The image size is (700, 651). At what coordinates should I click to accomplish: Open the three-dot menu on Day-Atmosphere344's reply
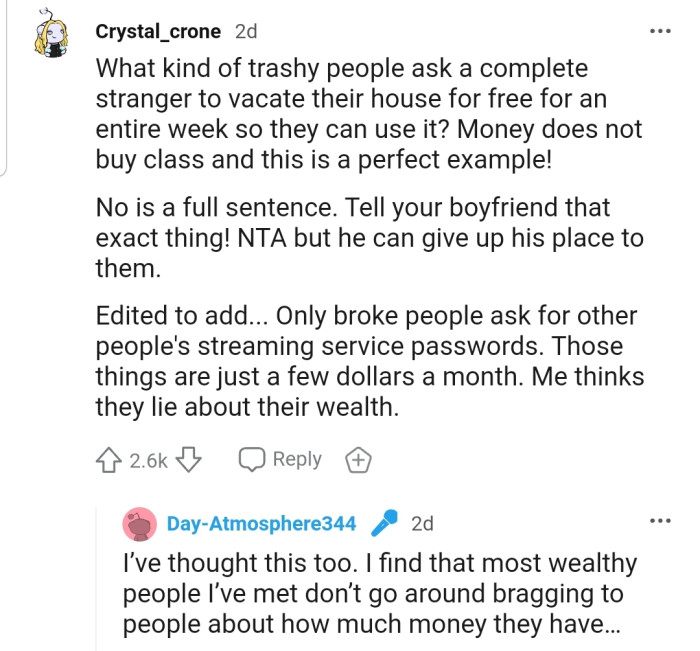click(x=660, y=521)
